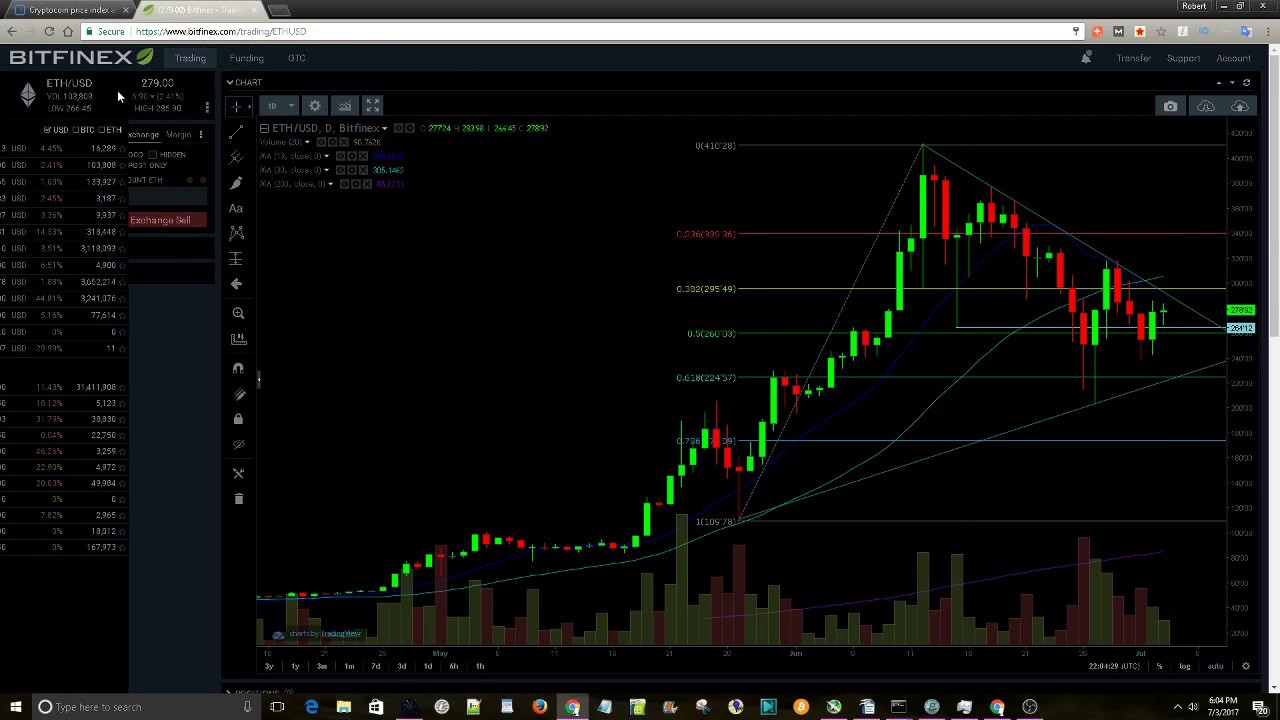Open the ticker panel three-dot menu
This screenshot has height=720, width=1280.
[207, 107]
